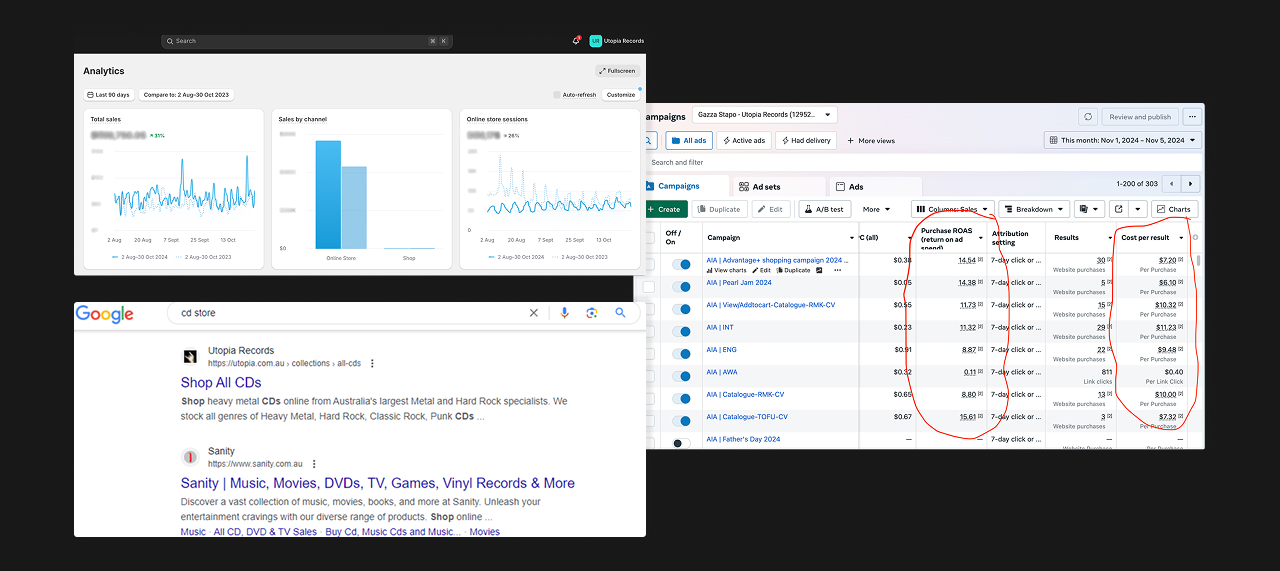Viewport: 1280px width, 571px height.
Task: Open the Shop All CDs search result
Action: 221,382
